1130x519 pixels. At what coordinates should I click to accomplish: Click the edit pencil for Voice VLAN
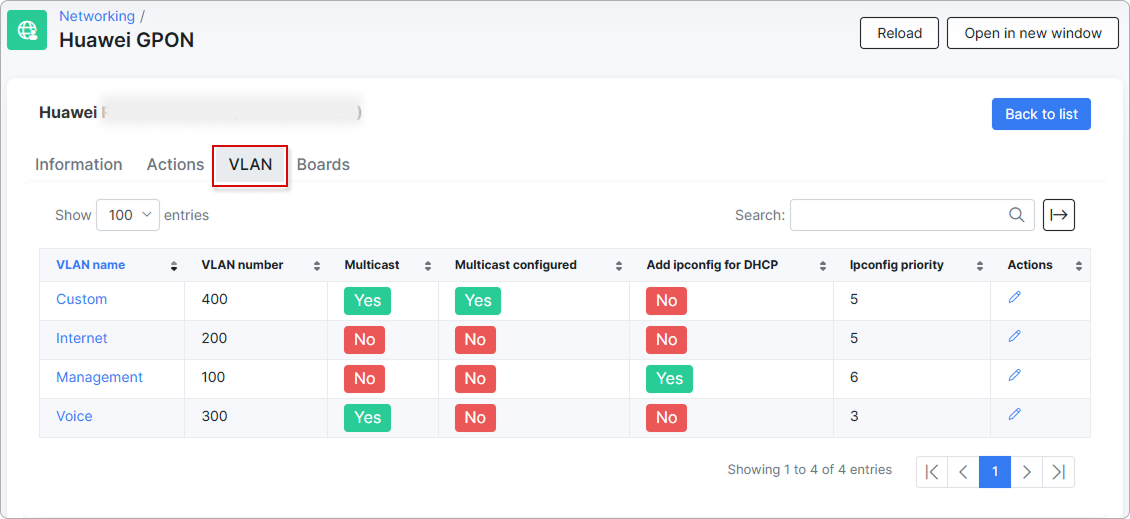(x=1014, y=415)
